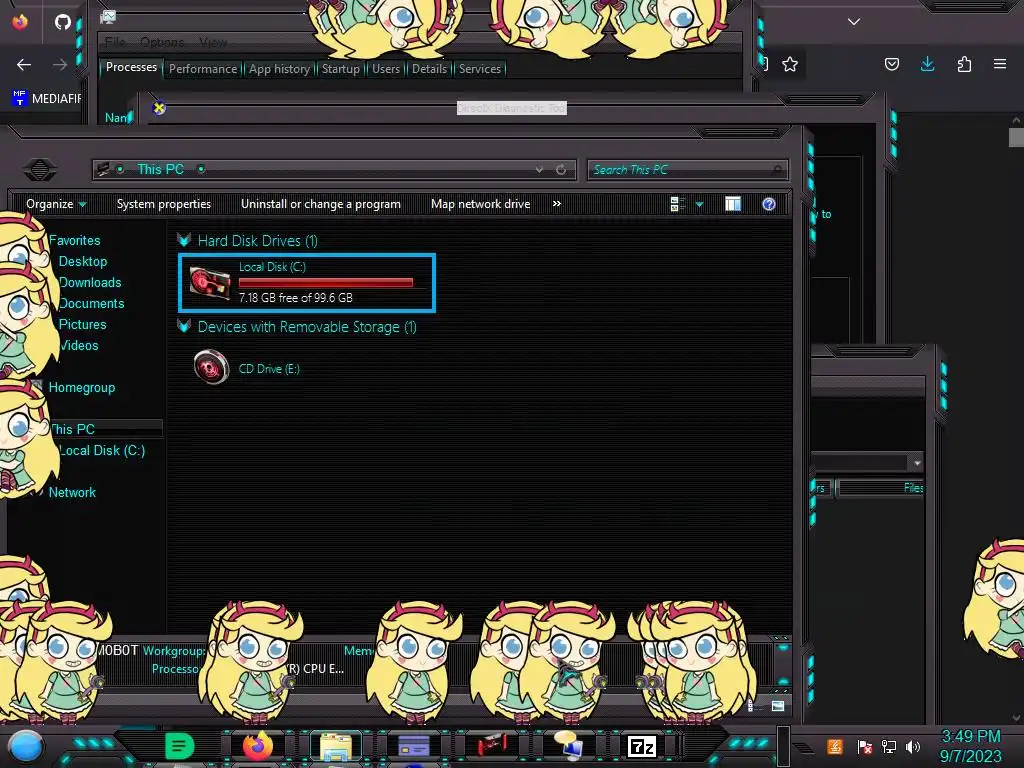Open Local Disk (C:) in navigation tree
Screen dimensions: 1024x768
coord(102,450)
